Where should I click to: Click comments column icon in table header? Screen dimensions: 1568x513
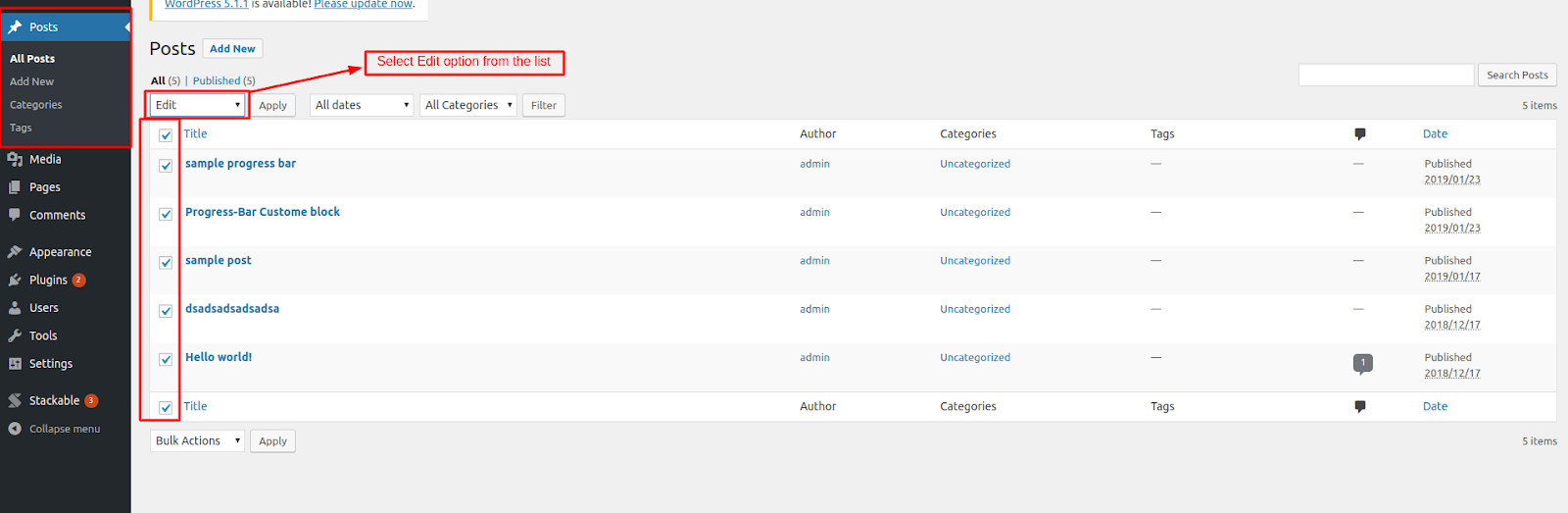(1360, 134)
